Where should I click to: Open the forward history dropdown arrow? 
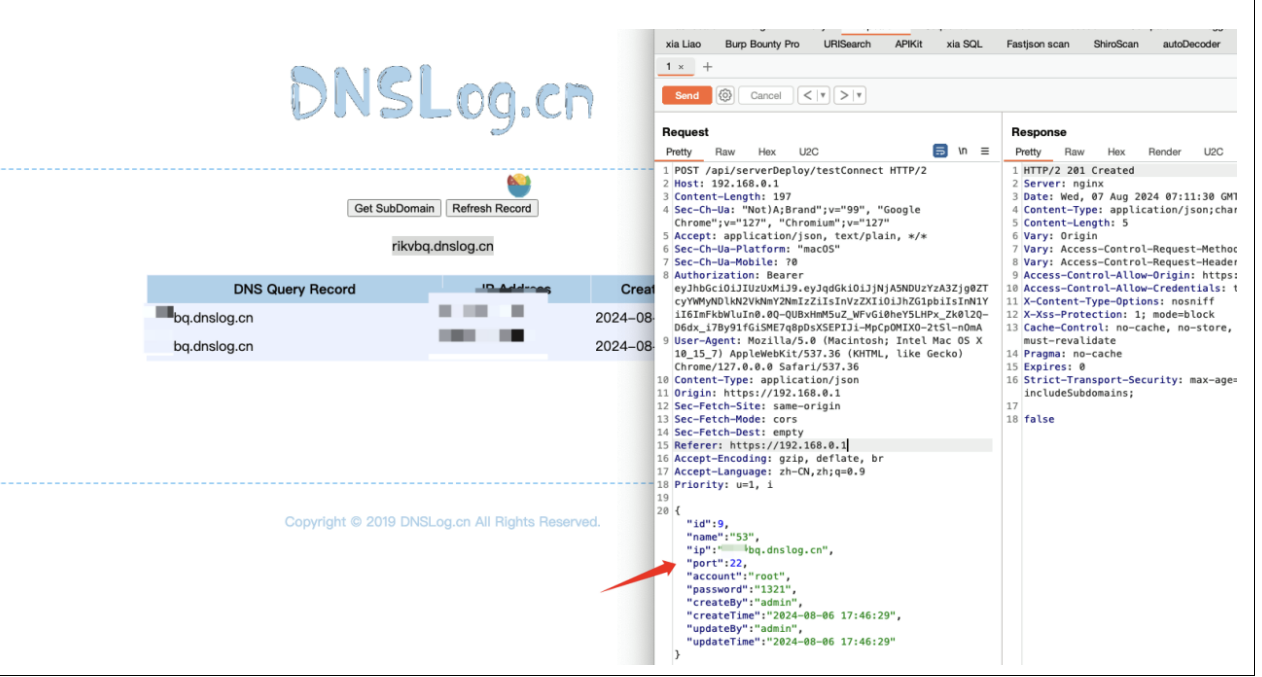(x=860, y=95)
